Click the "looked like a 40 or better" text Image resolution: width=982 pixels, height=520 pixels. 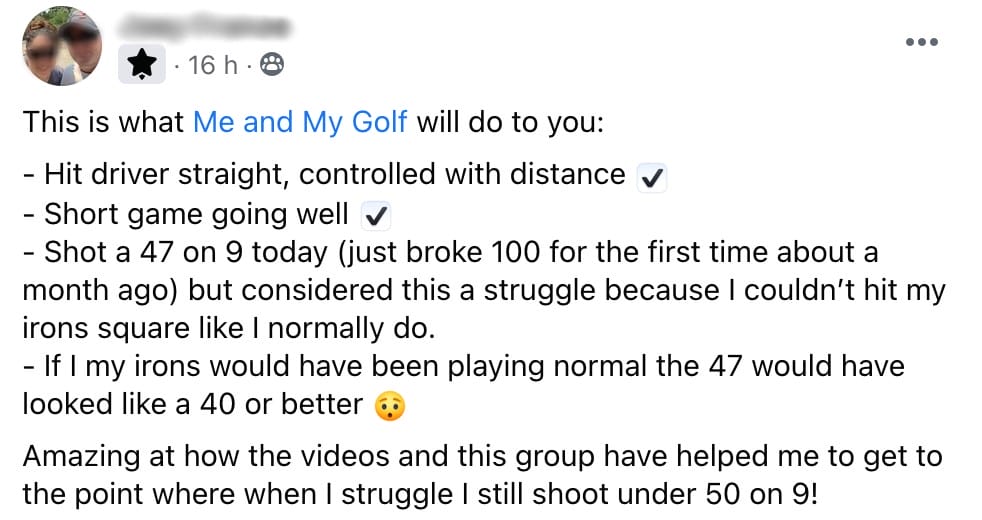point(192,403)
